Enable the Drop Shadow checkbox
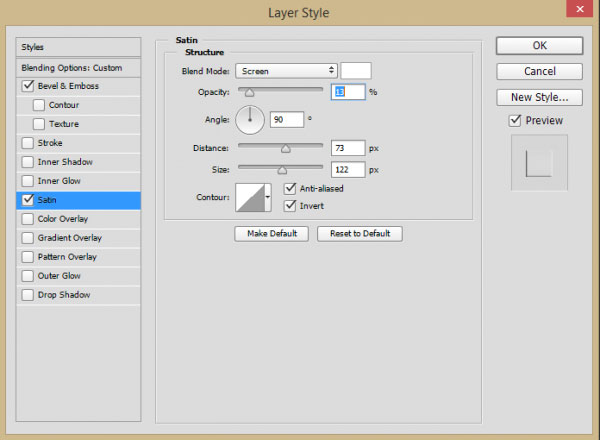The image size is (600, 440). coord(28,295)
